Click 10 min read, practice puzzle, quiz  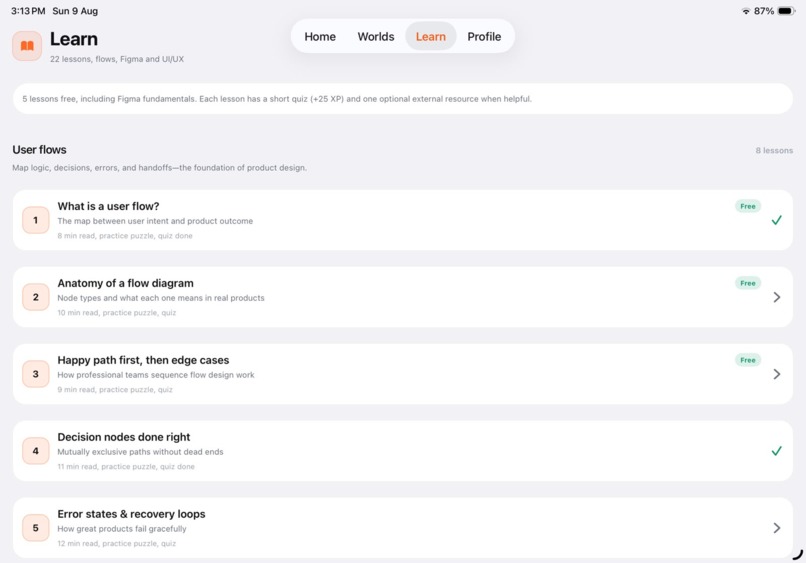(x=117, y=313)
